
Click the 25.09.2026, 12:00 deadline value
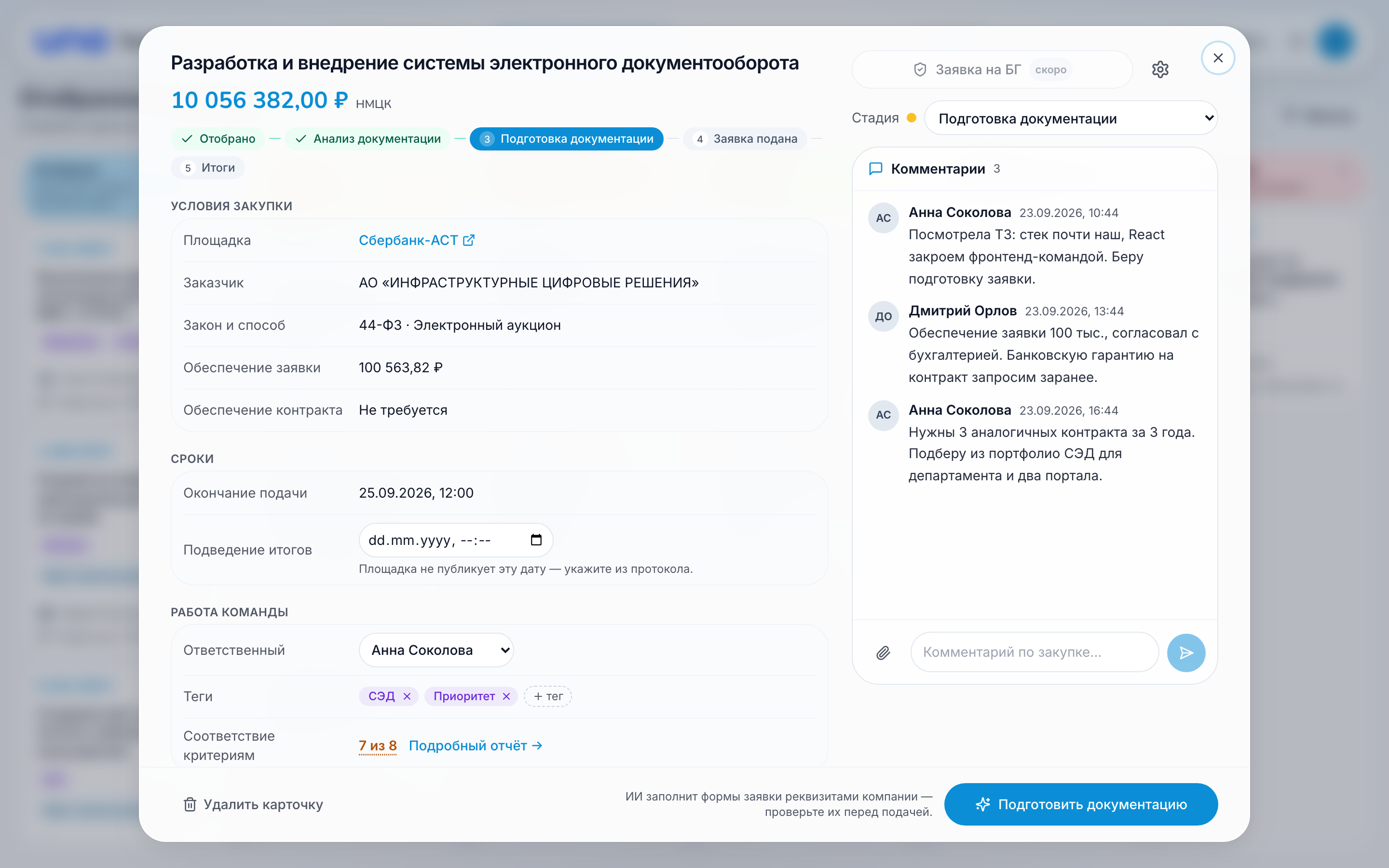(x=416, y=493)
